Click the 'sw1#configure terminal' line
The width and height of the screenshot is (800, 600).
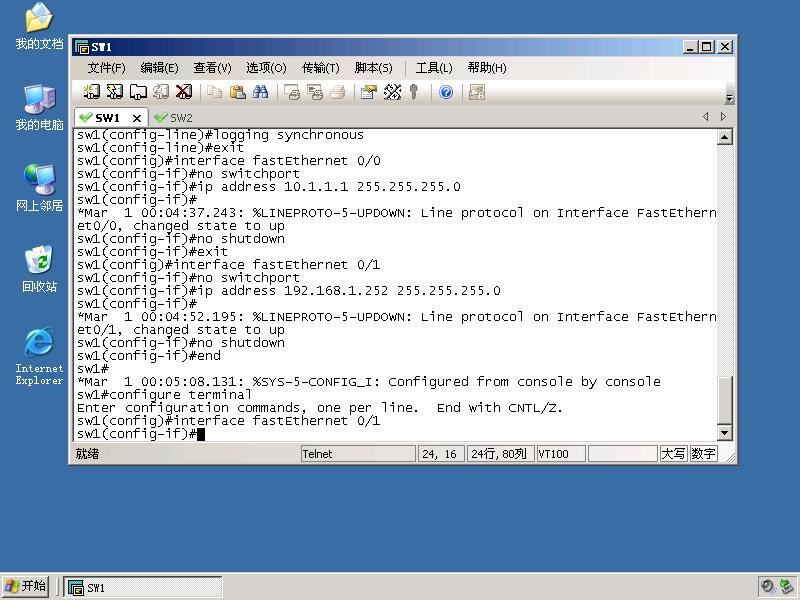tap(164, 395)
